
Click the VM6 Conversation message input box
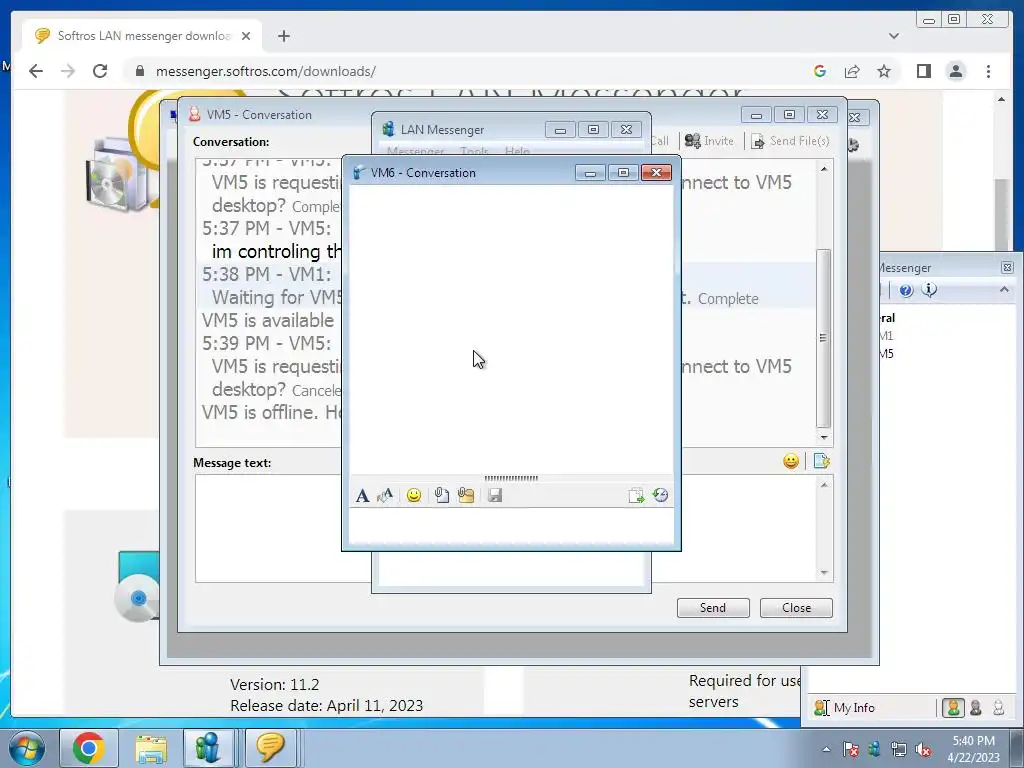[511, 525]
